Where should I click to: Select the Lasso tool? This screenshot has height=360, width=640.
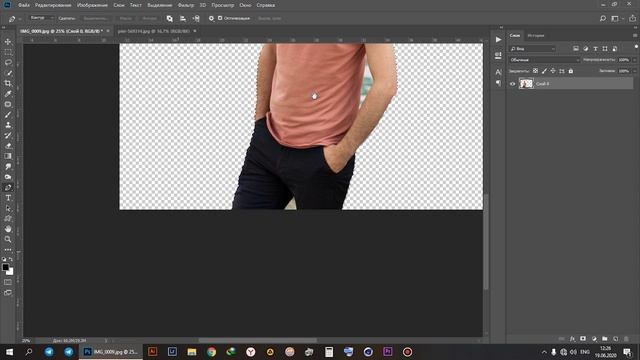[x=8, y=62]
